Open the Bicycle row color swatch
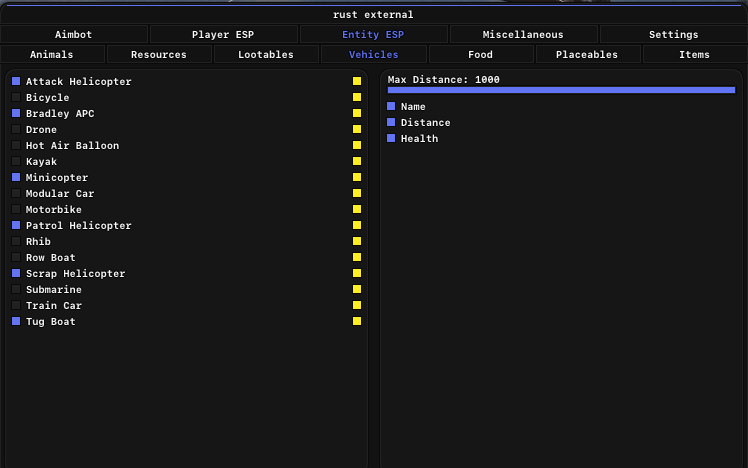748x468 pixels. (357, 97)
